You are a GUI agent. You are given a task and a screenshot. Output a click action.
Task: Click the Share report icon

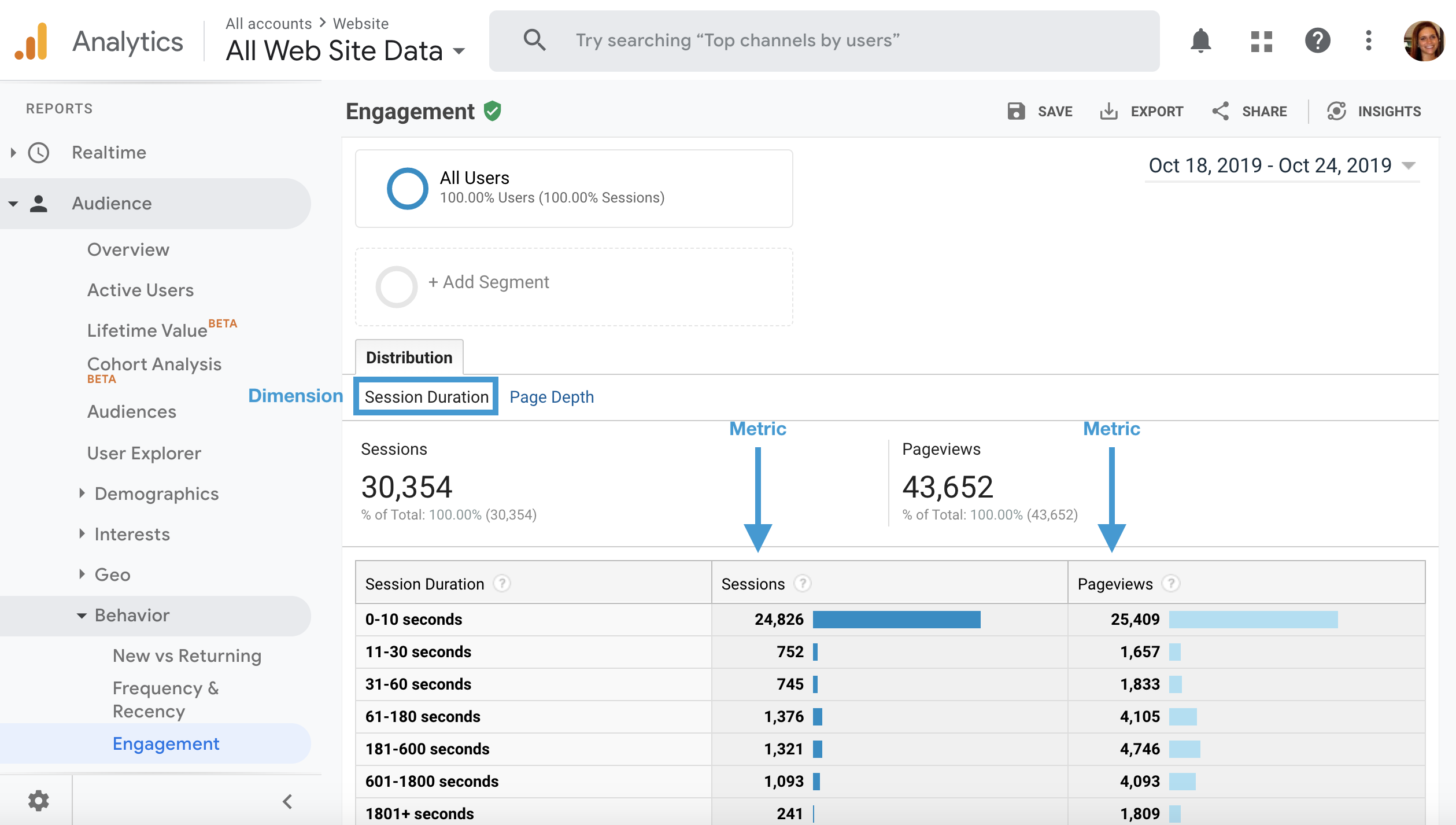[1221, 111]
